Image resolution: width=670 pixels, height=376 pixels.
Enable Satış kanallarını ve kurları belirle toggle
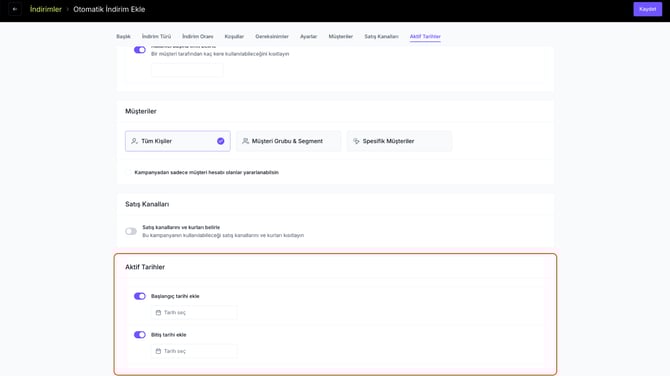pos(131,231)
